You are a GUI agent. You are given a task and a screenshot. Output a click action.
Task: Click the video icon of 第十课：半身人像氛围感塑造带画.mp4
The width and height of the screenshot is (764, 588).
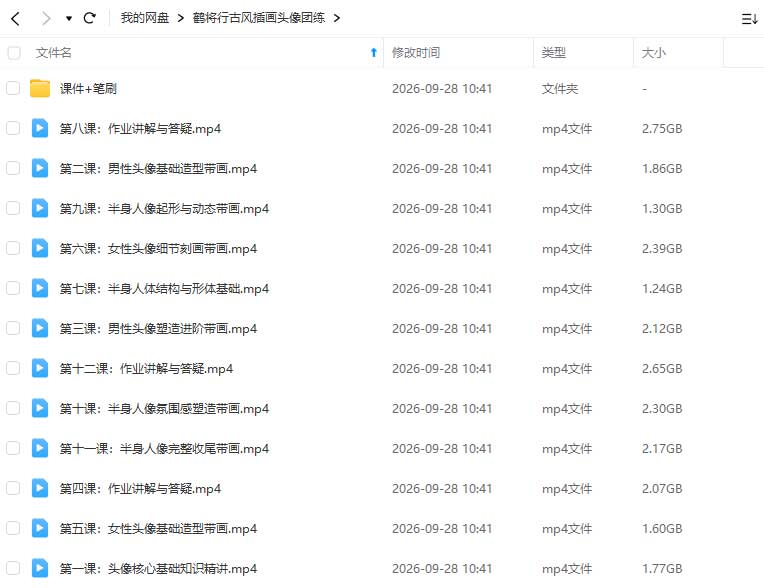point(40,408)
